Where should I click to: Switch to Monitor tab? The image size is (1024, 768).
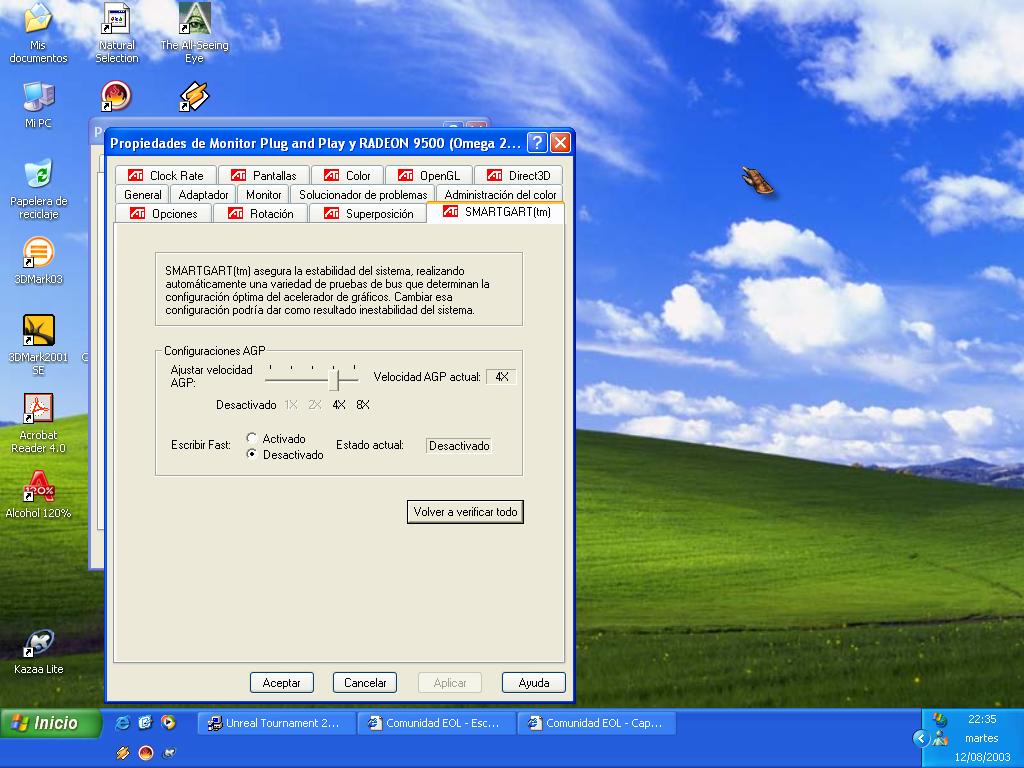point(263,195)
